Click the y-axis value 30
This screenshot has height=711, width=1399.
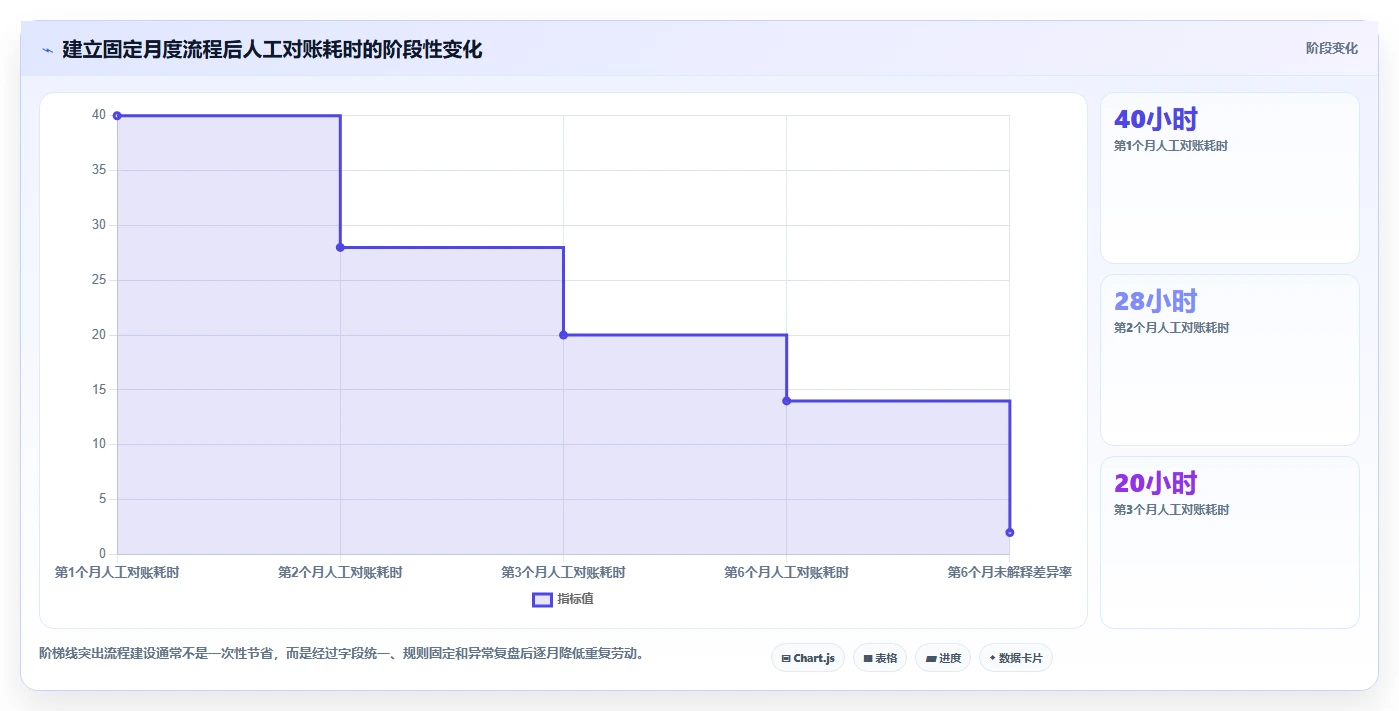coord(99,225)
